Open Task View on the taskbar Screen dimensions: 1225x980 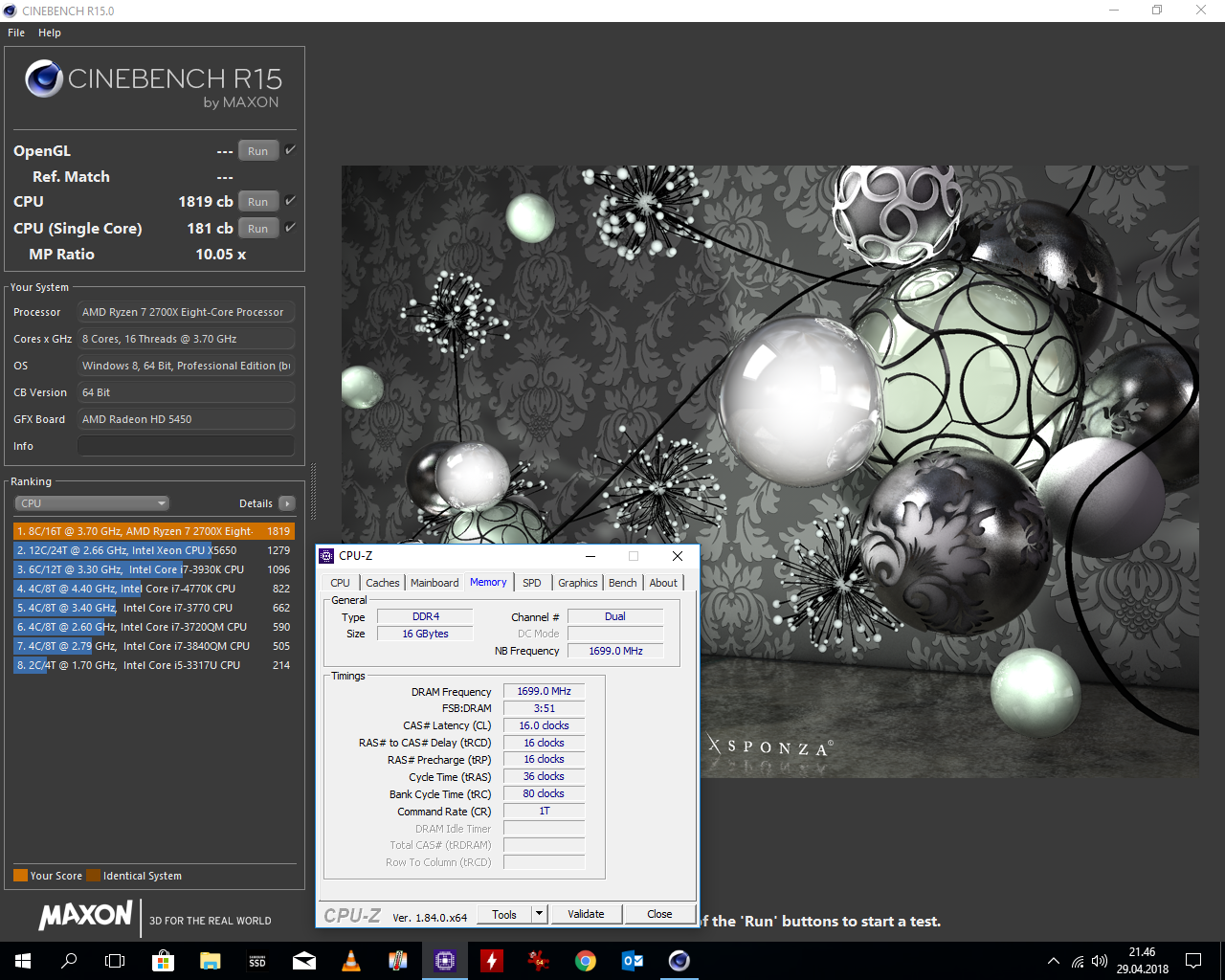tap(115, 961)
